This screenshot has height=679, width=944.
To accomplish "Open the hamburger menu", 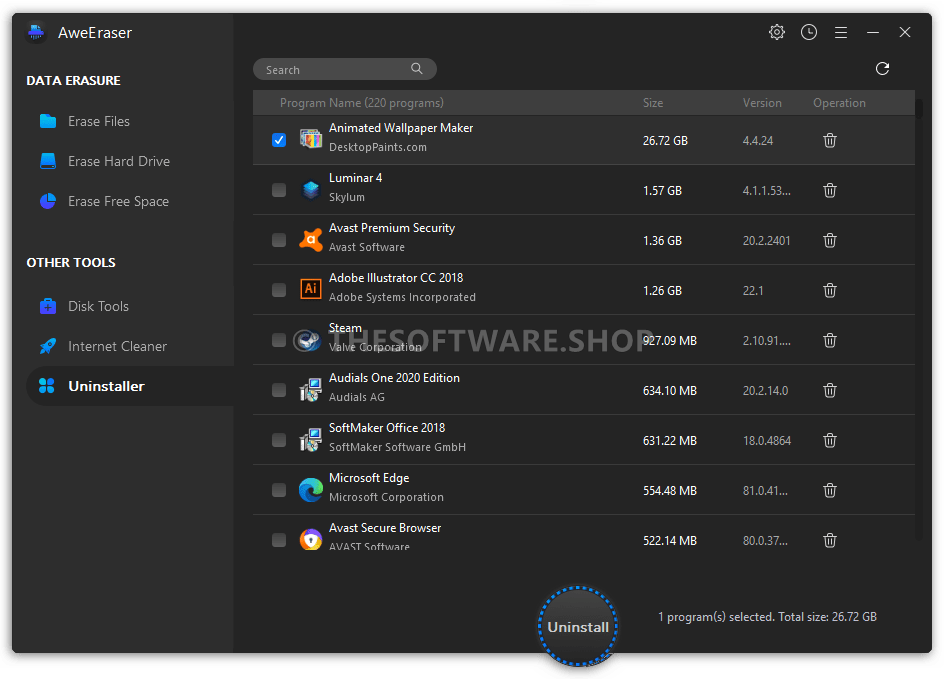I will coord(841,33).
